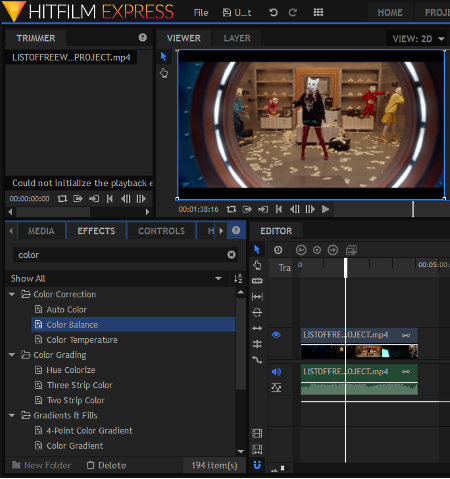Step forward one frame in Viewer
This screenshot has height=479, width=450.
pos(310,209)
